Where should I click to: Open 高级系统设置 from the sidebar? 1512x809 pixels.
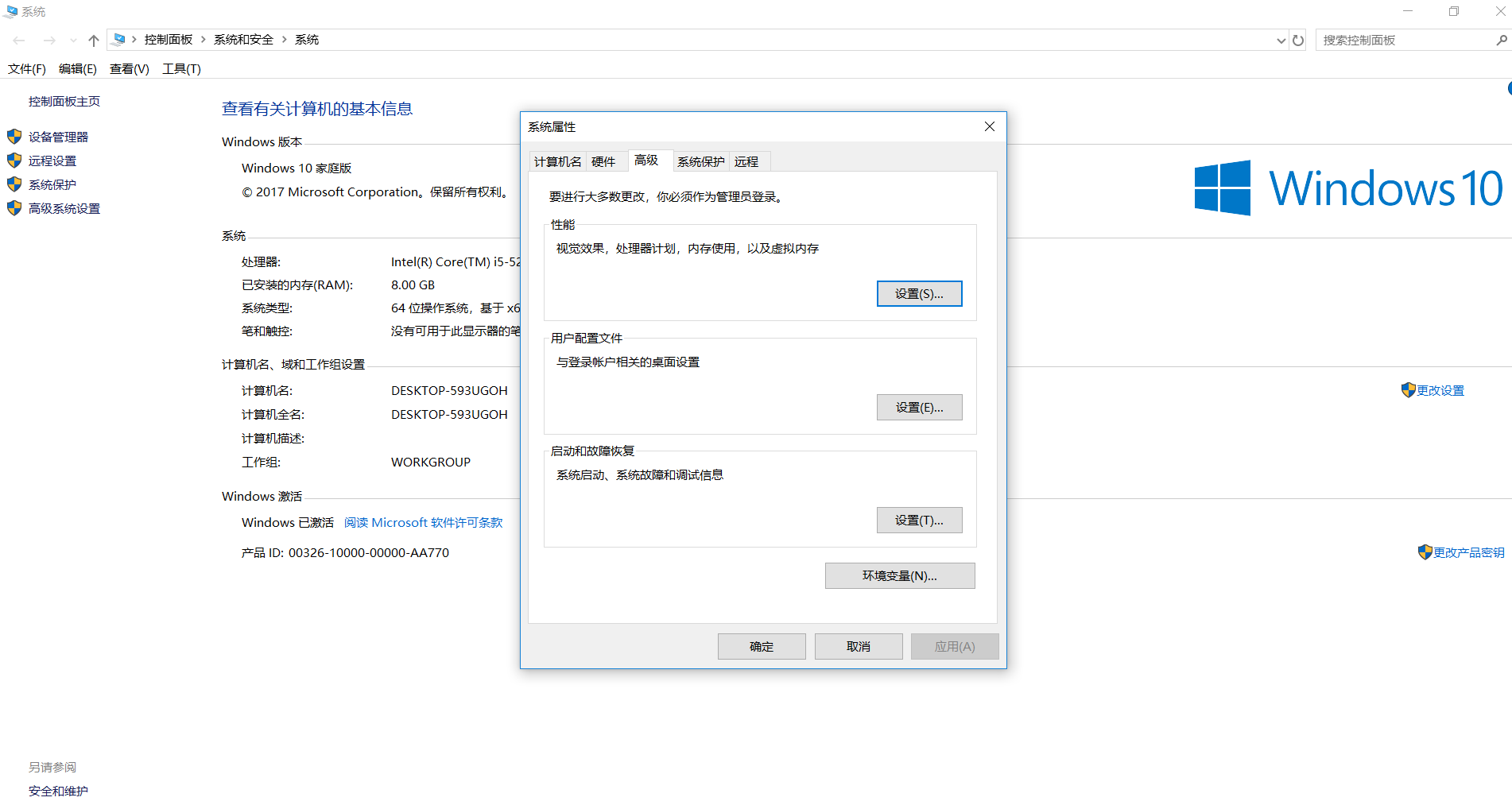tap(64, 208)
